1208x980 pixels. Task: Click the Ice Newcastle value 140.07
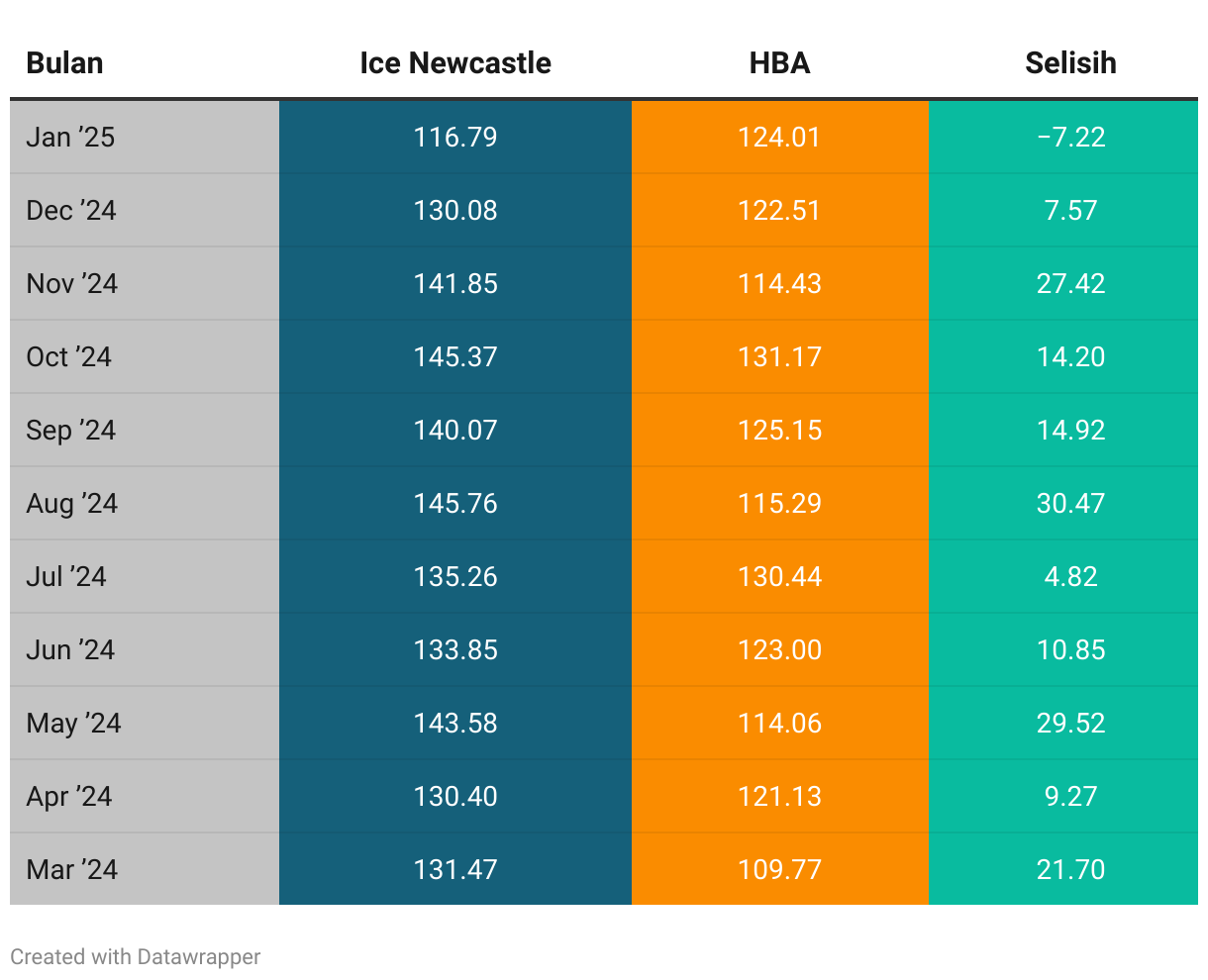coord(455,430)
